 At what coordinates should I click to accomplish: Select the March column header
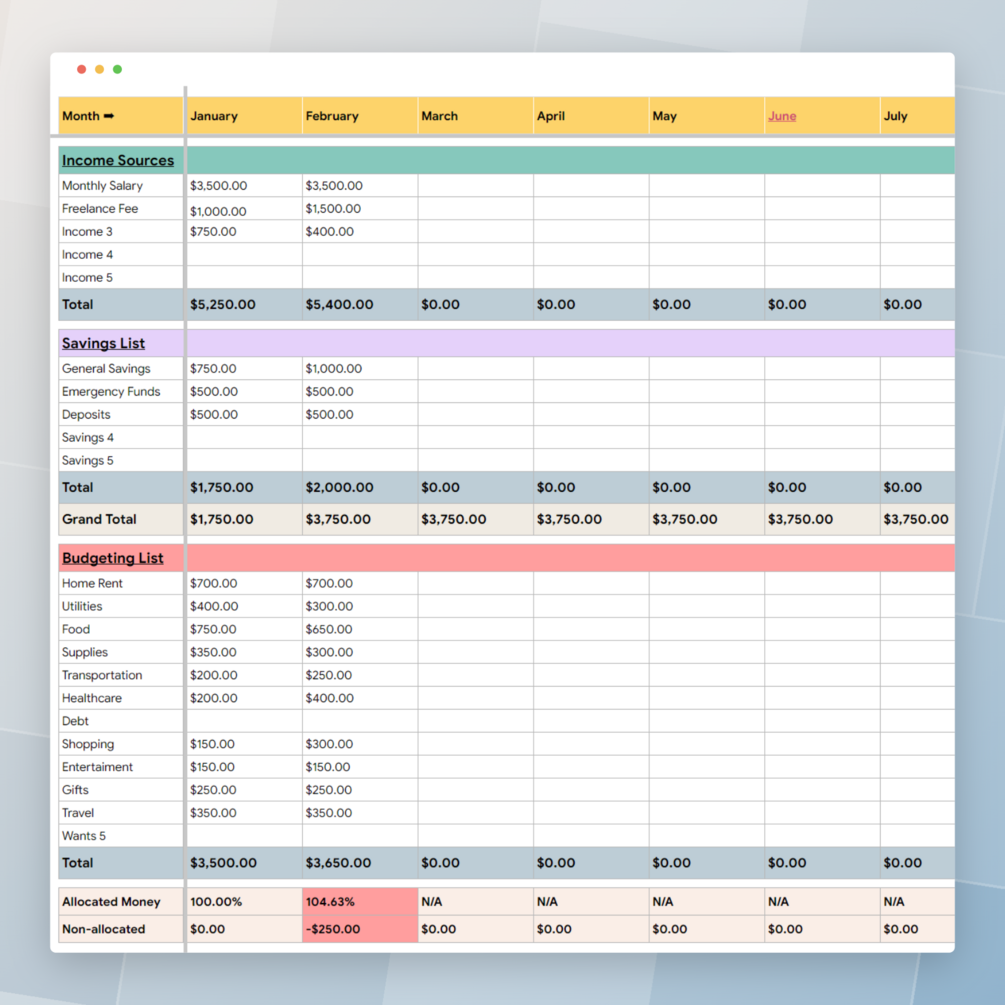point(476,116)
